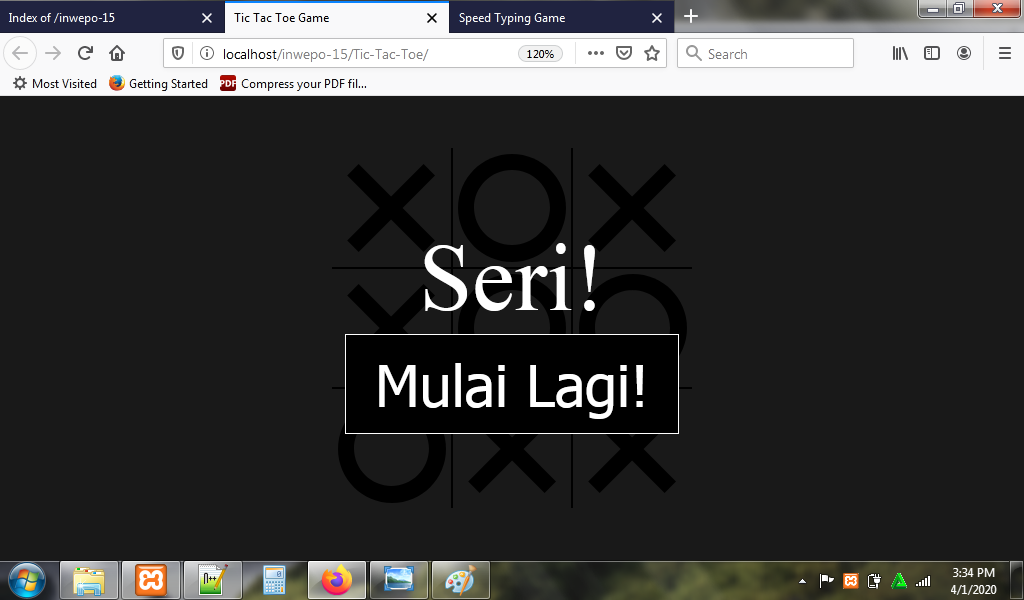Select Firefox in the taskbar
This screenshot has height=600, width=1024.
point(337,580)
